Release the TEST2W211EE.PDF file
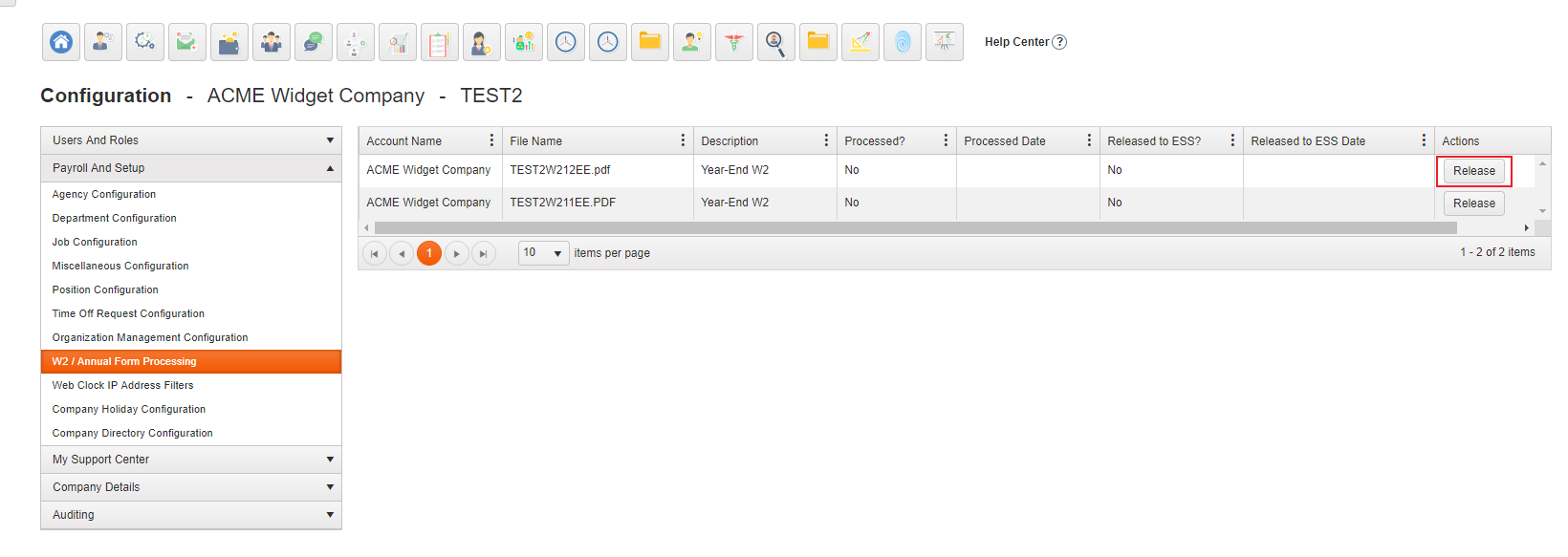The height and width of the screenshot is (557, 1568). [1474, 204]
